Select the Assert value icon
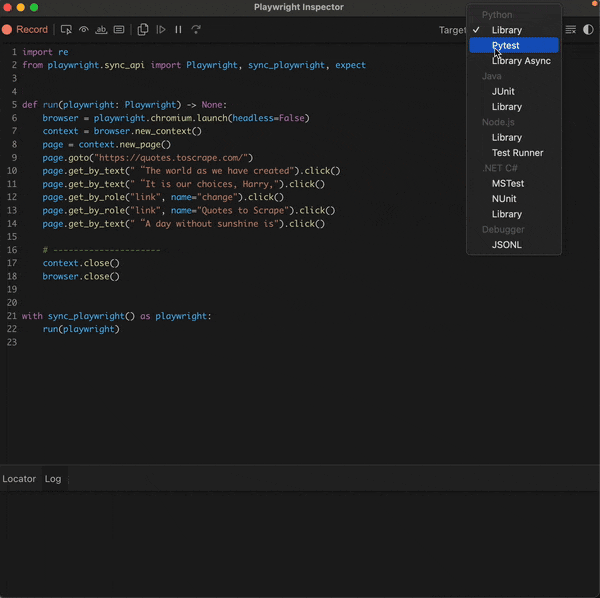Image resolution: width=600 pixels, height=598 pixels. (119, 29)
